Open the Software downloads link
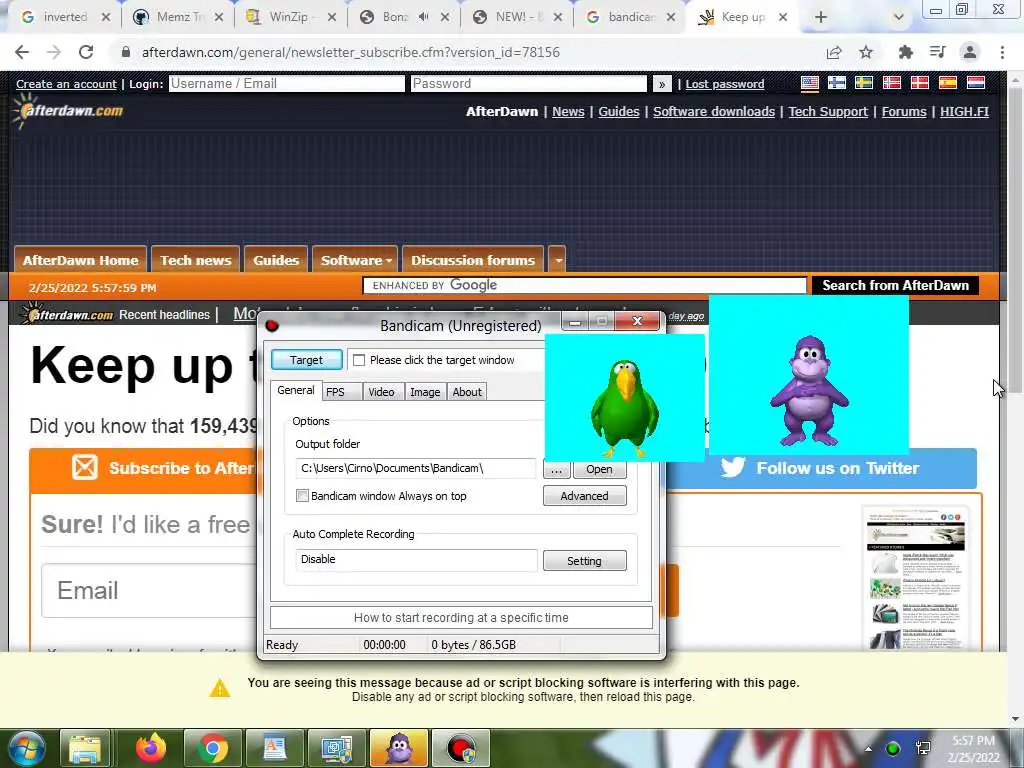The width and height of the screenshot is (1024, 768). (714, 112)
